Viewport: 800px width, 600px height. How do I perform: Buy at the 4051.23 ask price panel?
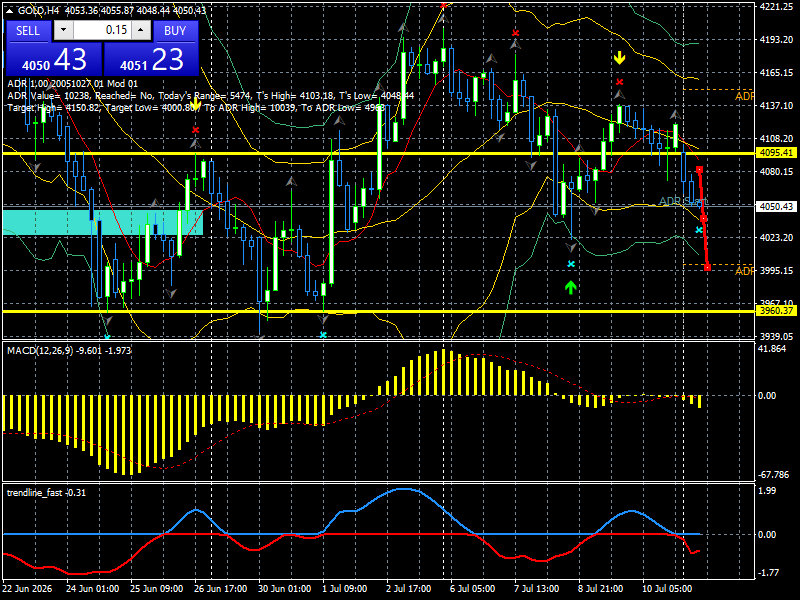click(151, 59)
